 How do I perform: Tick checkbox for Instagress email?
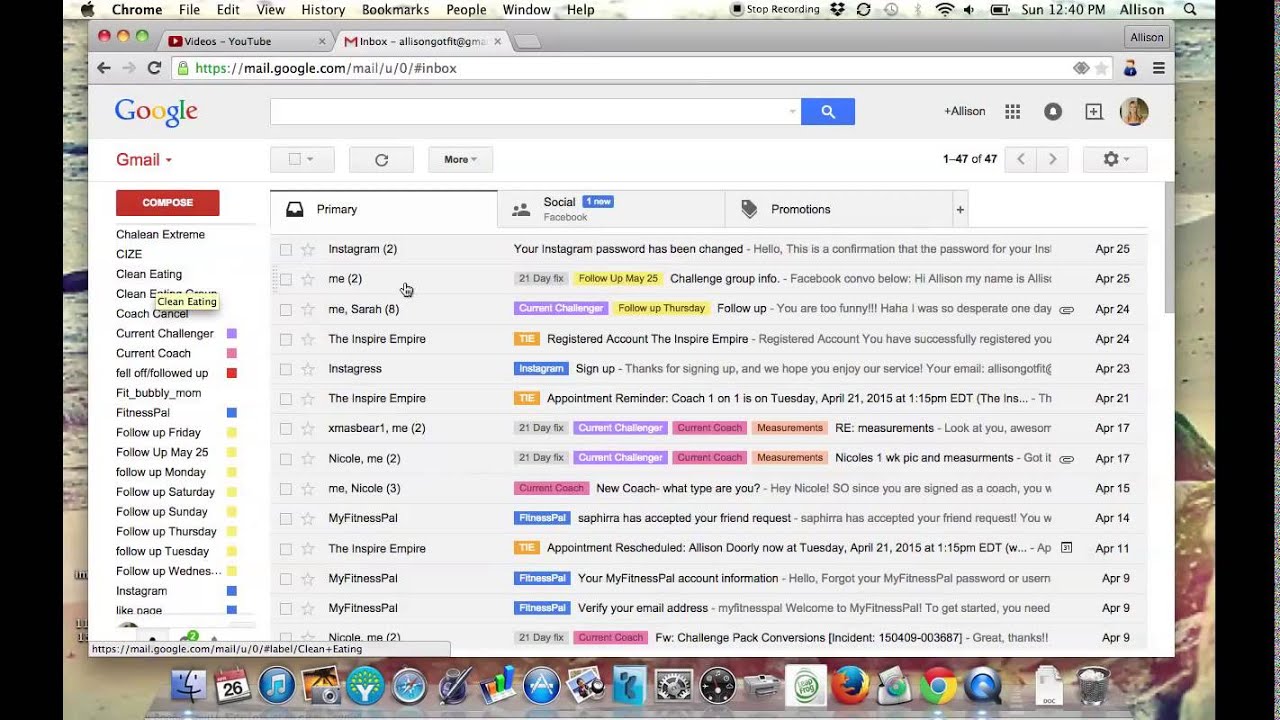click(286, 369)
